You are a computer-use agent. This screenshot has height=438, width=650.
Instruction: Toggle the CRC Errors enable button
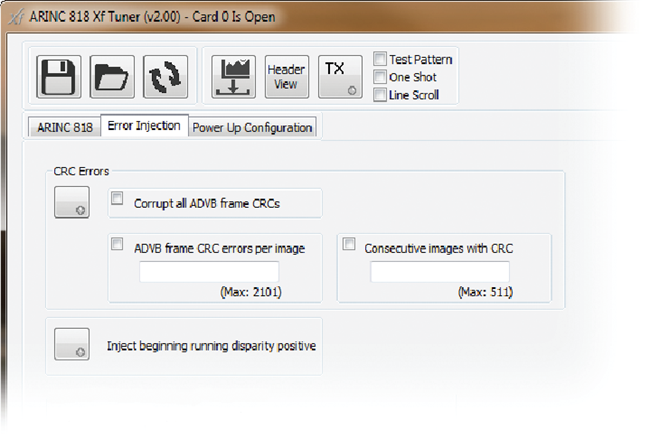click(72, 202)
